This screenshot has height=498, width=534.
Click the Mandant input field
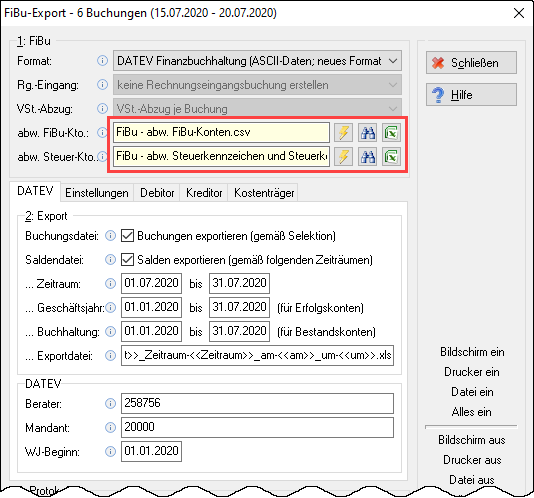pyautogui.click(x=257, y=427)
